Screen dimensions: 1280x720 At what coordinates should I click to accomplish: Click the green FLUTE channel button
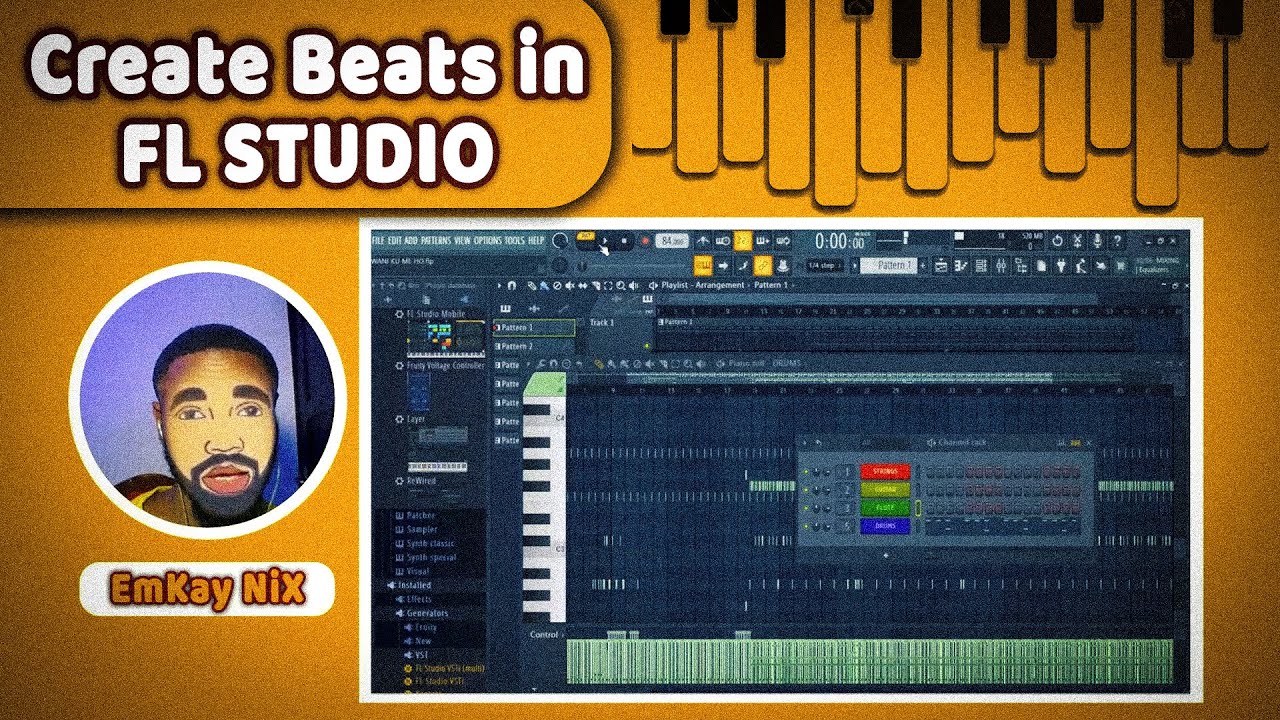(x=885, y=508)
